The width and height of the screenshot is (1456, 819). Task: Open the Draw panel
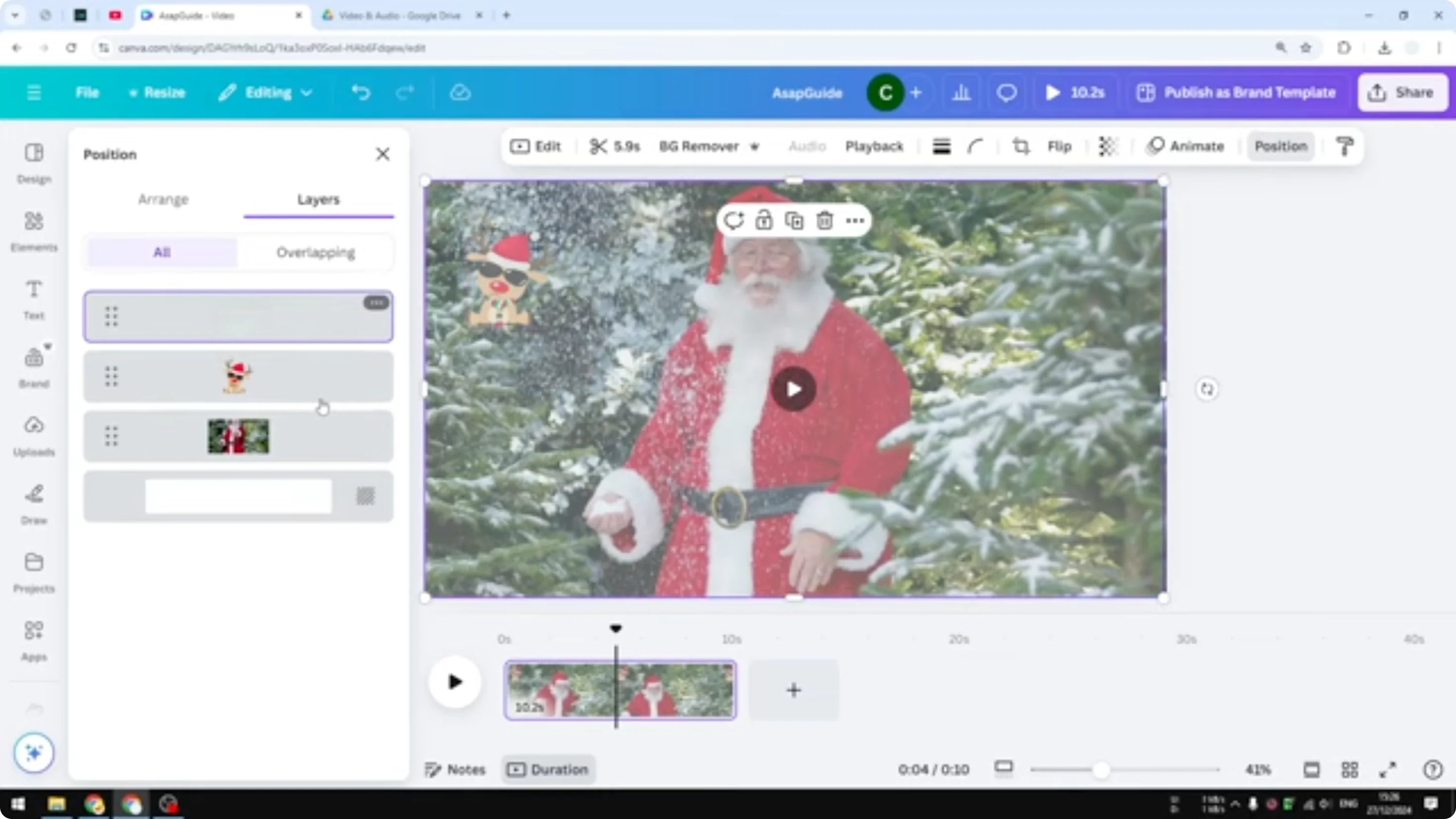click(33, 502)
